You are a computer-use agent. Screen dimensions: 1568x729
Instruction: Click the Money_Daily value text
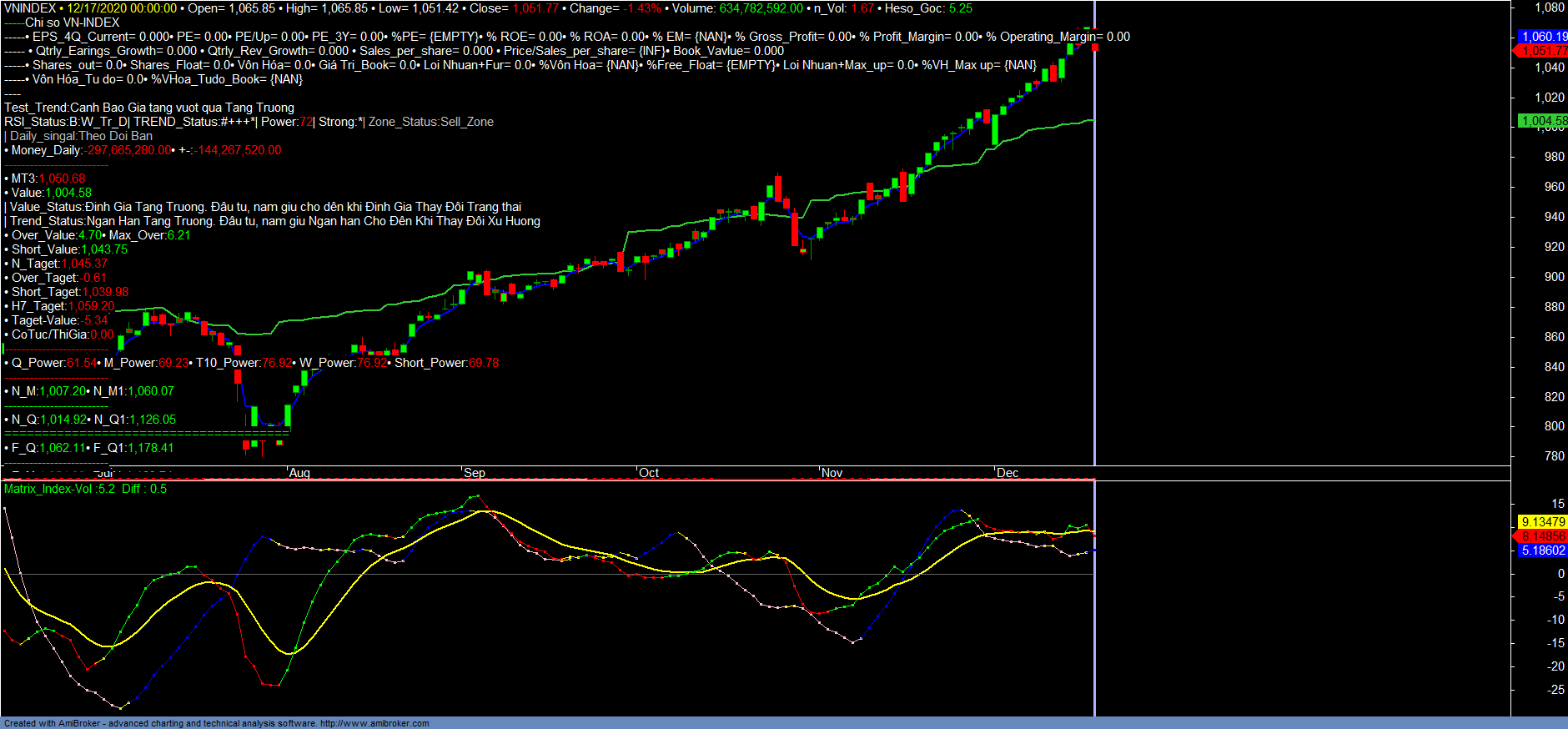[x=129, y=150]
